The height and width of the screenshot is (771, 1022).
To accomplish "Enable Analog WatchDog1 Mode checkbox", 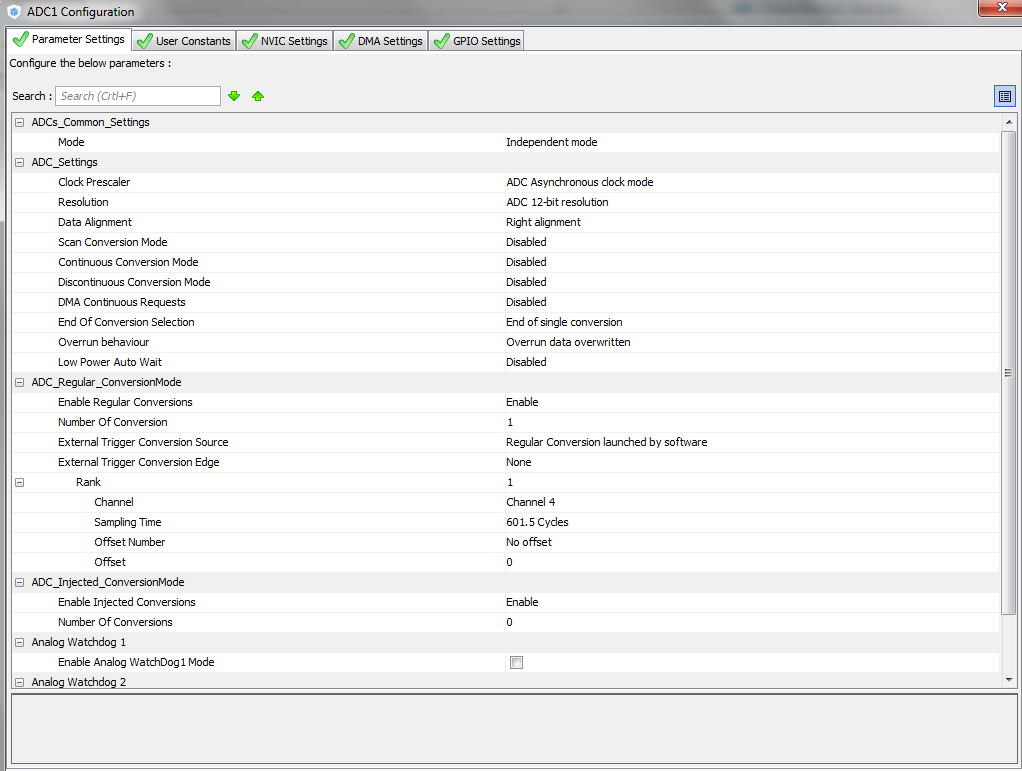I will pyautogui.click(x=516, y=662).
